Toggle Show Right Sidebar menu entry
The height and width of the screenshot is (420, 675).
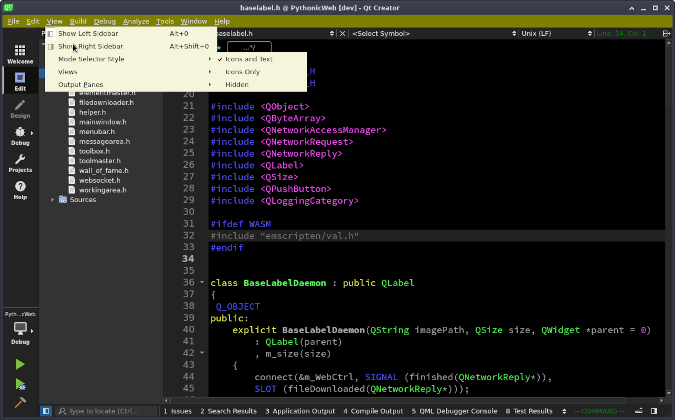click(90, 46)
